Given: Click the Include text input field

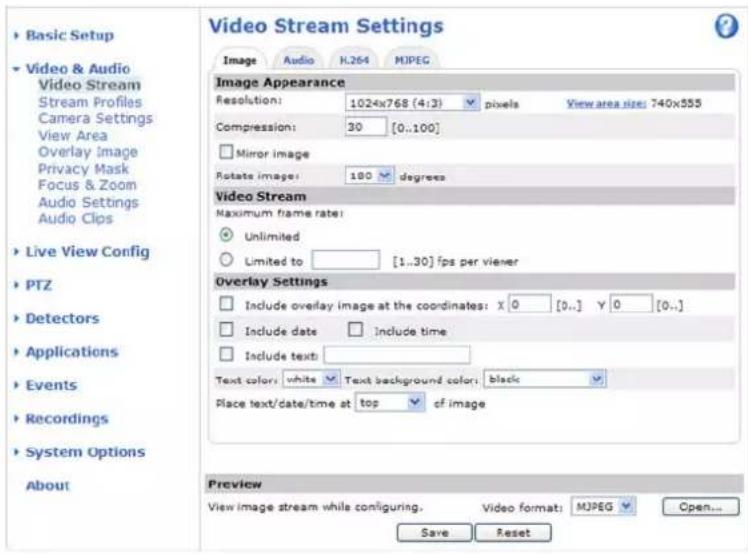Looking at the screenshot, I should 397,355.
